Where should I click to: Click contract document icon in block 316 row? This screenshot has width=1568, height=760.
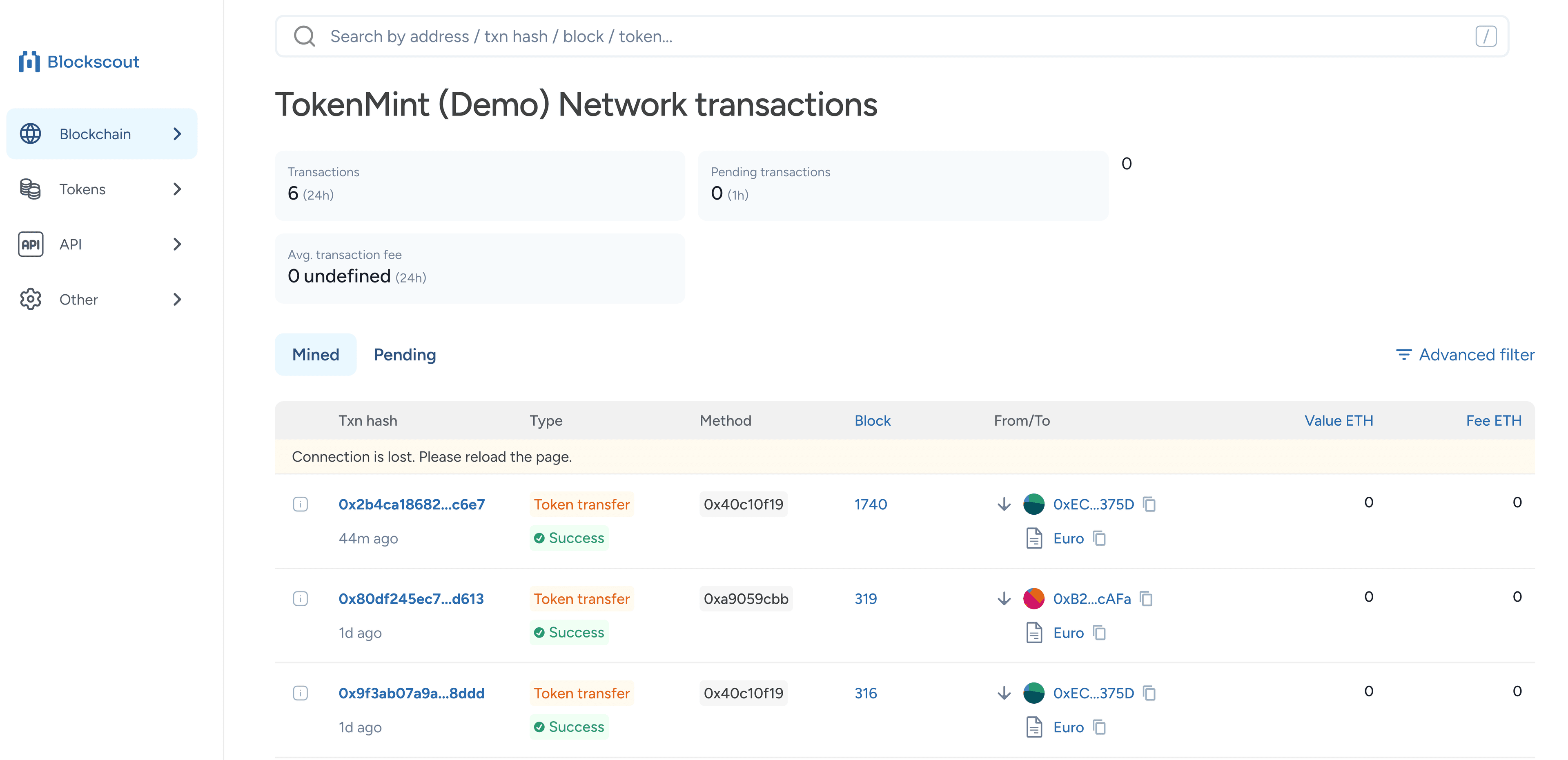pyautogui.click(x=1034, y=727)
